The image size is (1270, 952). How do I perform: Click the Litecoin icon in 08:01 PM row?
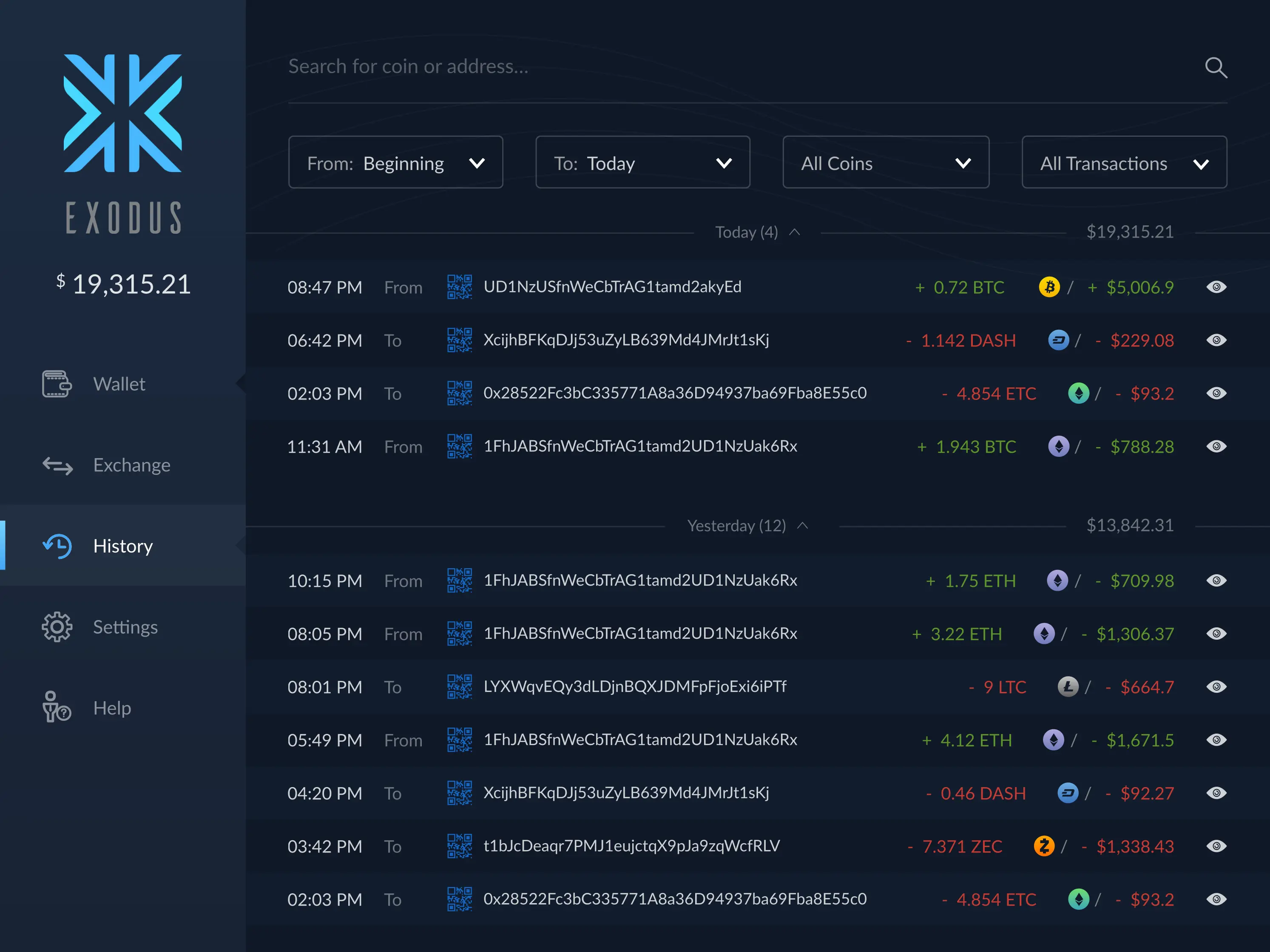[1068, 686]
